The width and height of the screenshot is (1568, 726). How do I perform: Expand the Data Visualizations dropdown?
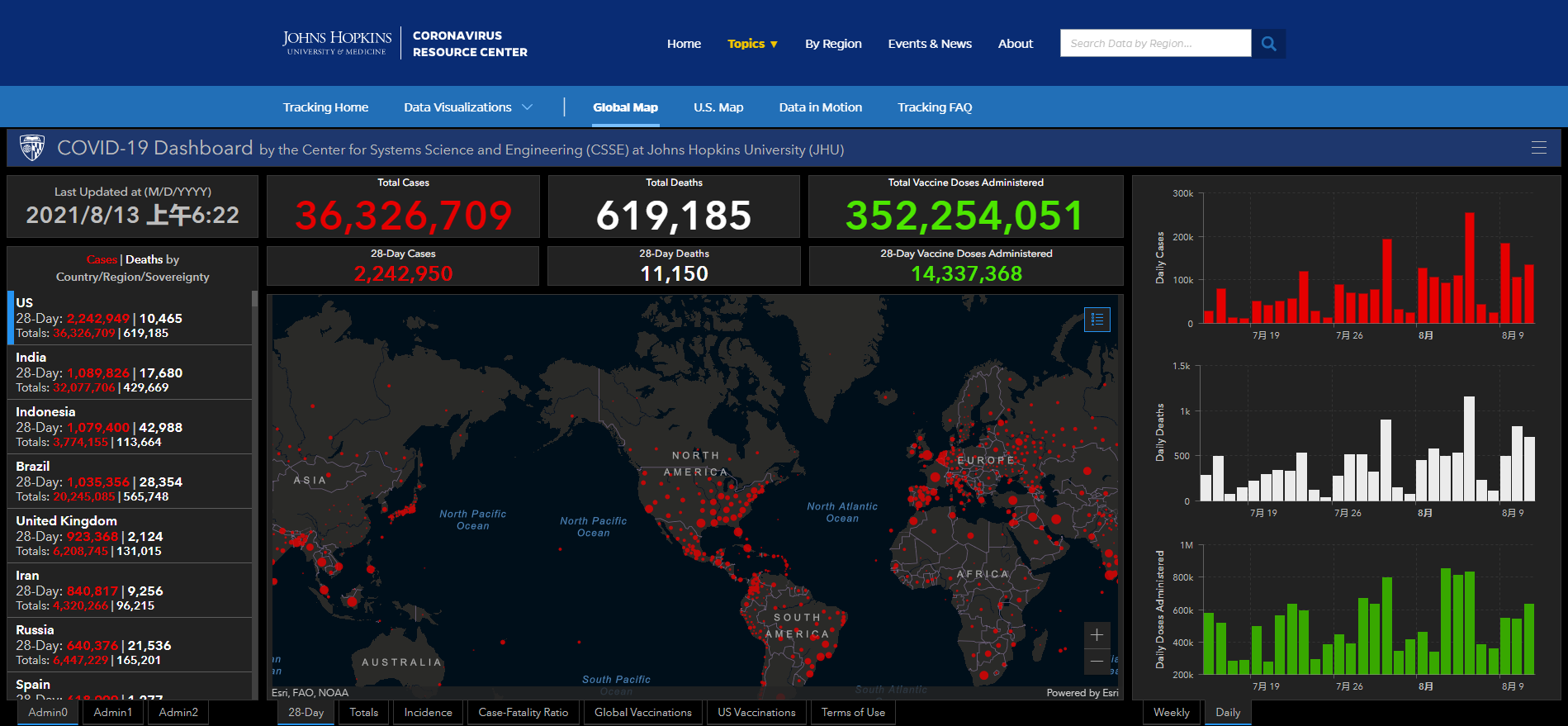tap(468, 107)
